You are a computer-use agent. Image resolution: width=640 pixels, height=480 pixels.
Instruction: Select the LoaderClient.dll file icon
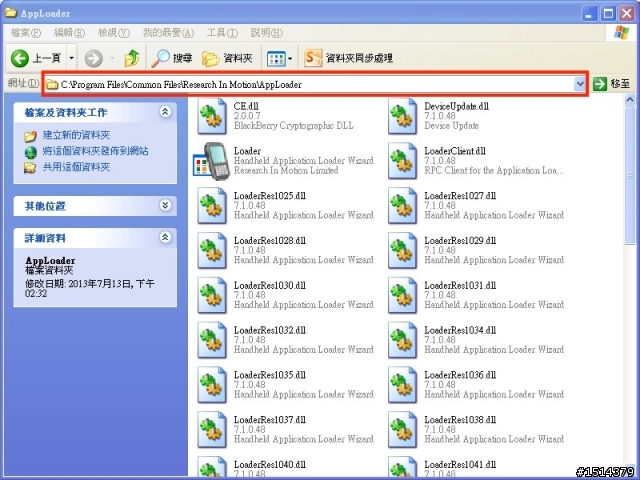pyautogui.click(x=402, y=161)
